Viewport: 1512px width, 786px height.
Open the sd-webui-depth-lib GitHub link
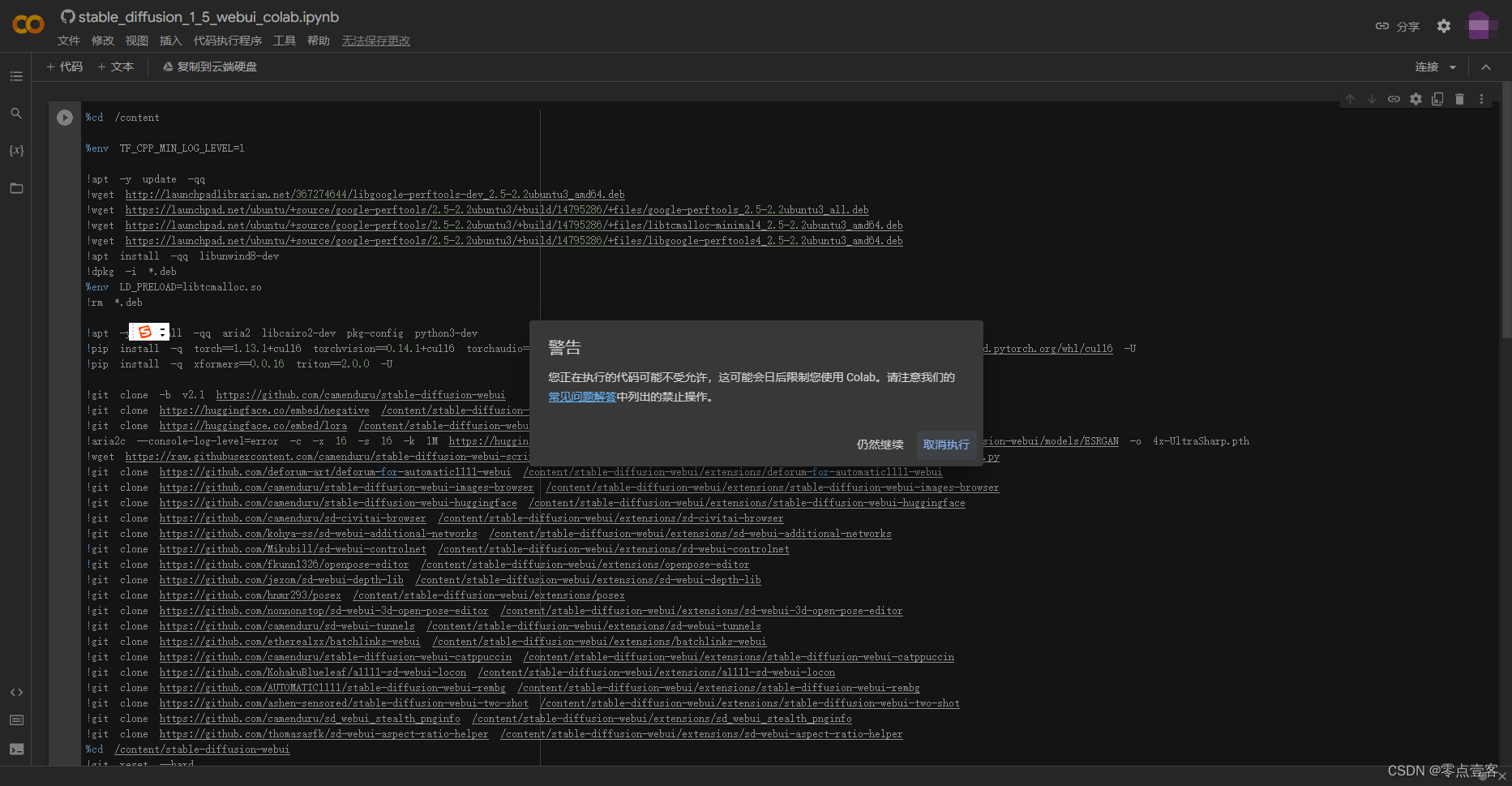[281, 580]
